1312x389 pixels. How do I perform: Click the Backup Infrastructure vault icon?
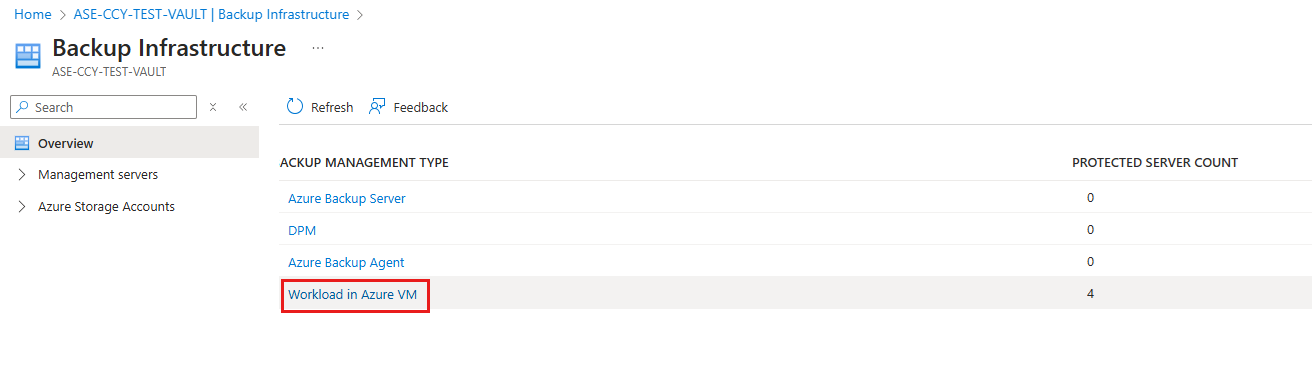tap(28, 56)
